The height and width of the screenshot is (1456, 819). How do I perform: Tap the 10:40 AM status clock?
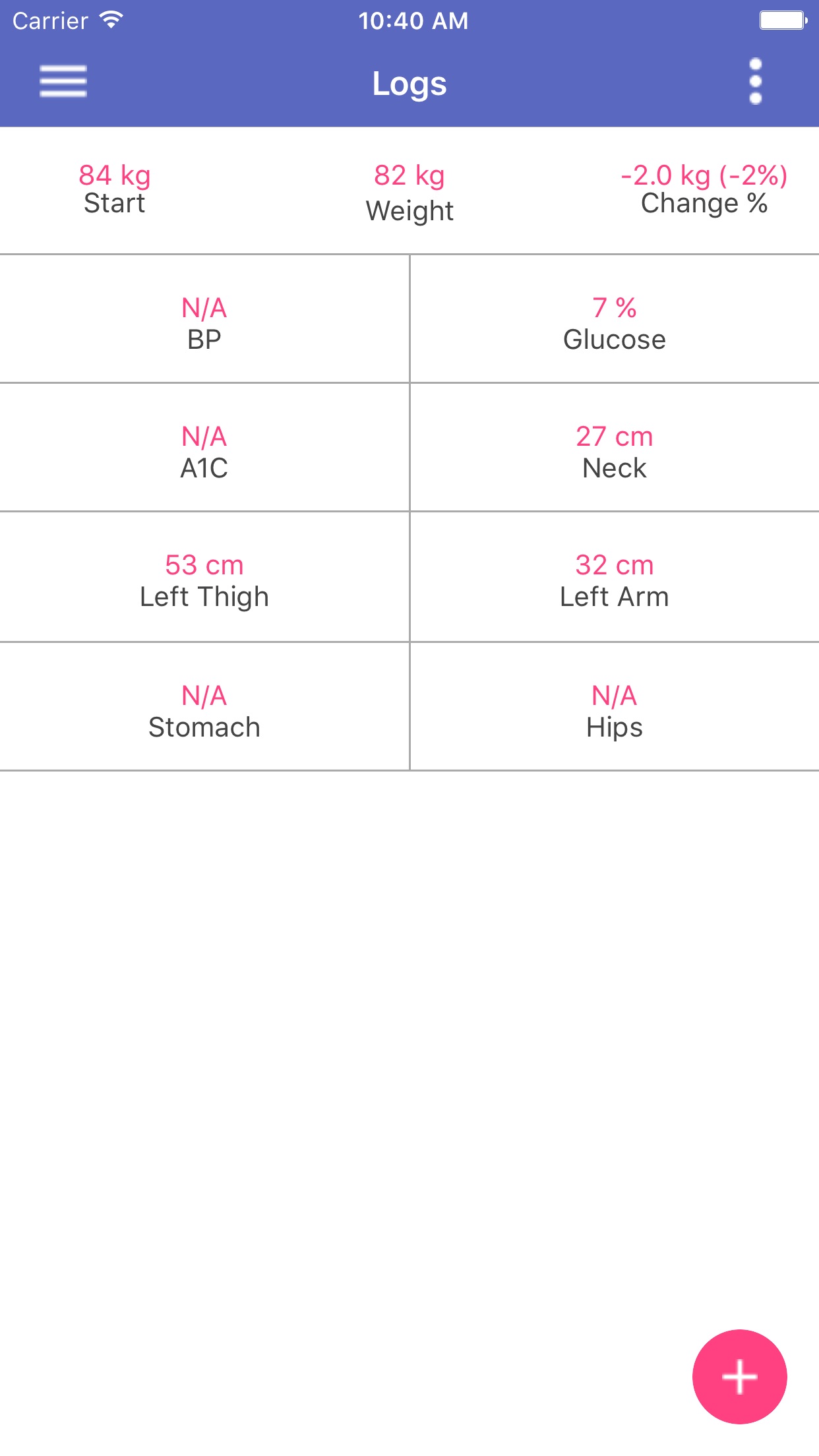coord(413,21)
